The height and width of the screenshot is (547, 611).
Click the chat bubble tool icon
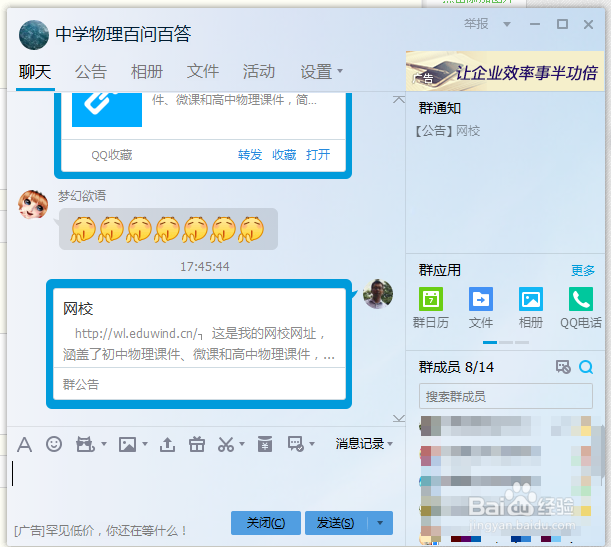click(x=296, y=444)
